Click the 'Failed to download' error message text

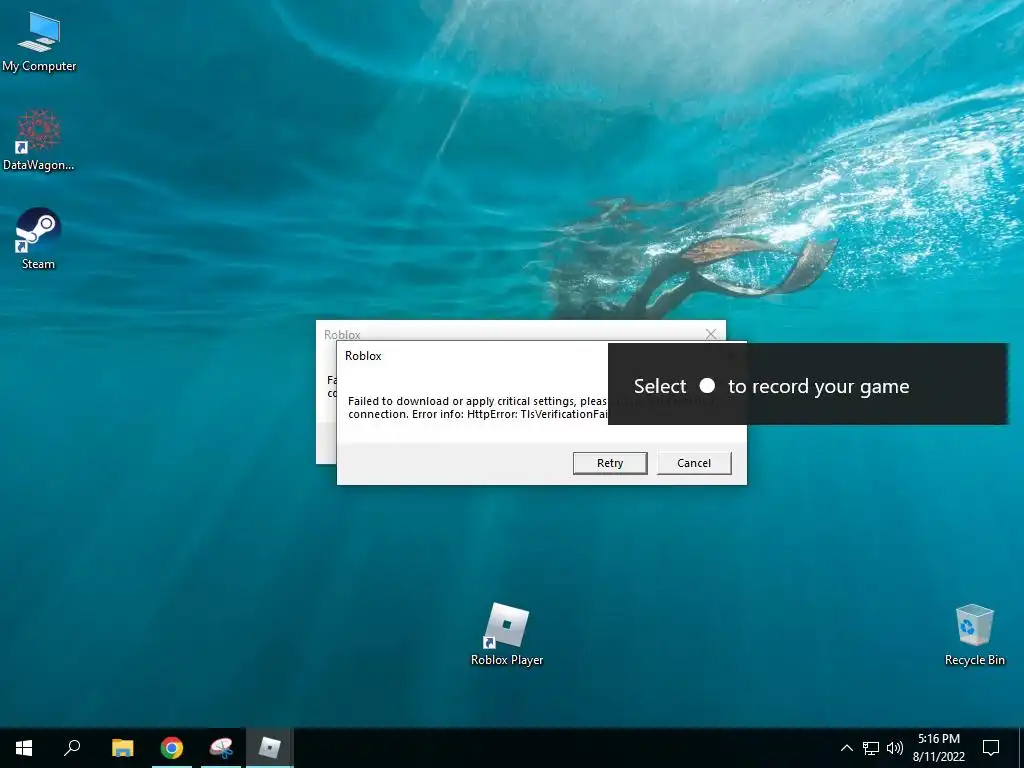tap(478, 408)
